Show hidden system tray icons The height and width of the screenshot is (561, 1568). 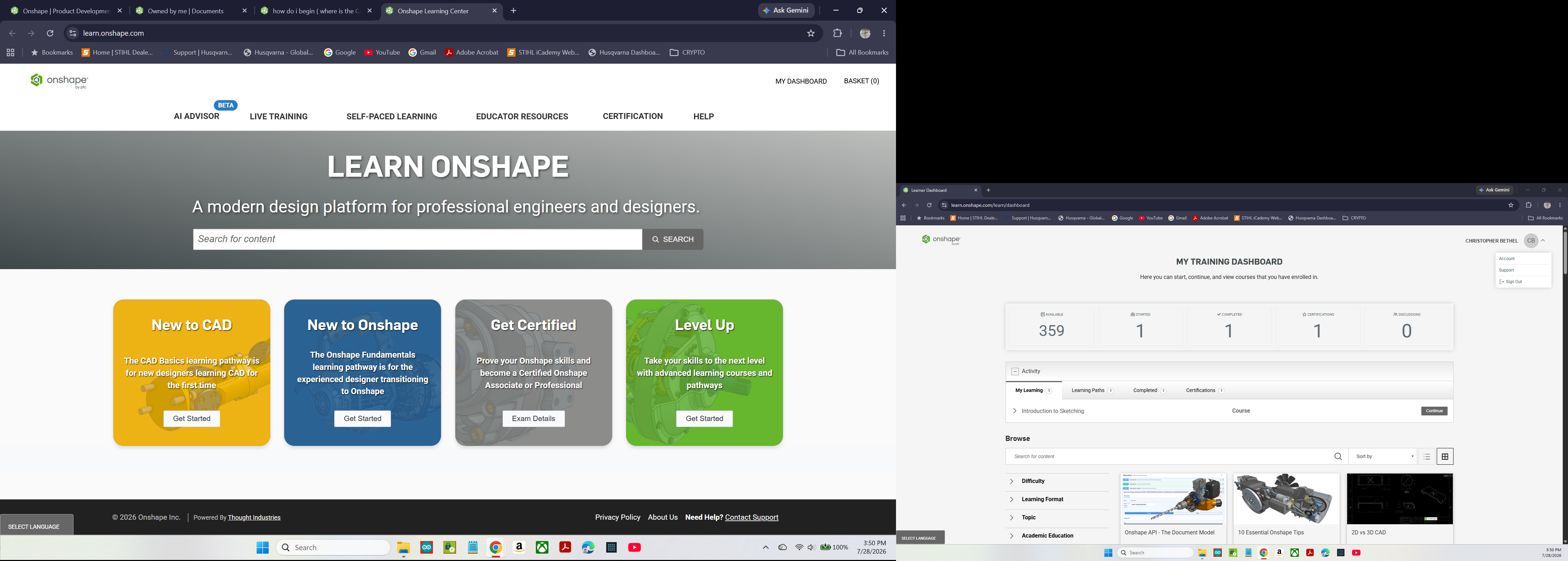pyautogui.click(x=766, y=548)
